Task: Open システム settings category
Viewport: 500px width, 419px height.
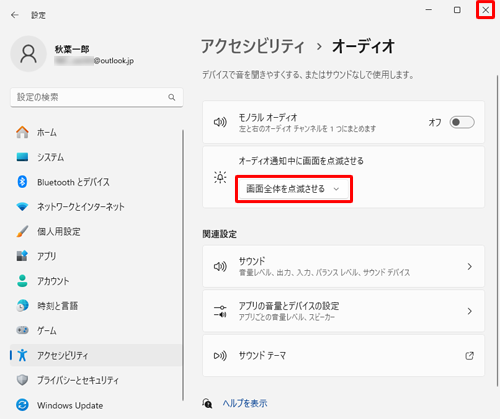Action: pos(96,157)
